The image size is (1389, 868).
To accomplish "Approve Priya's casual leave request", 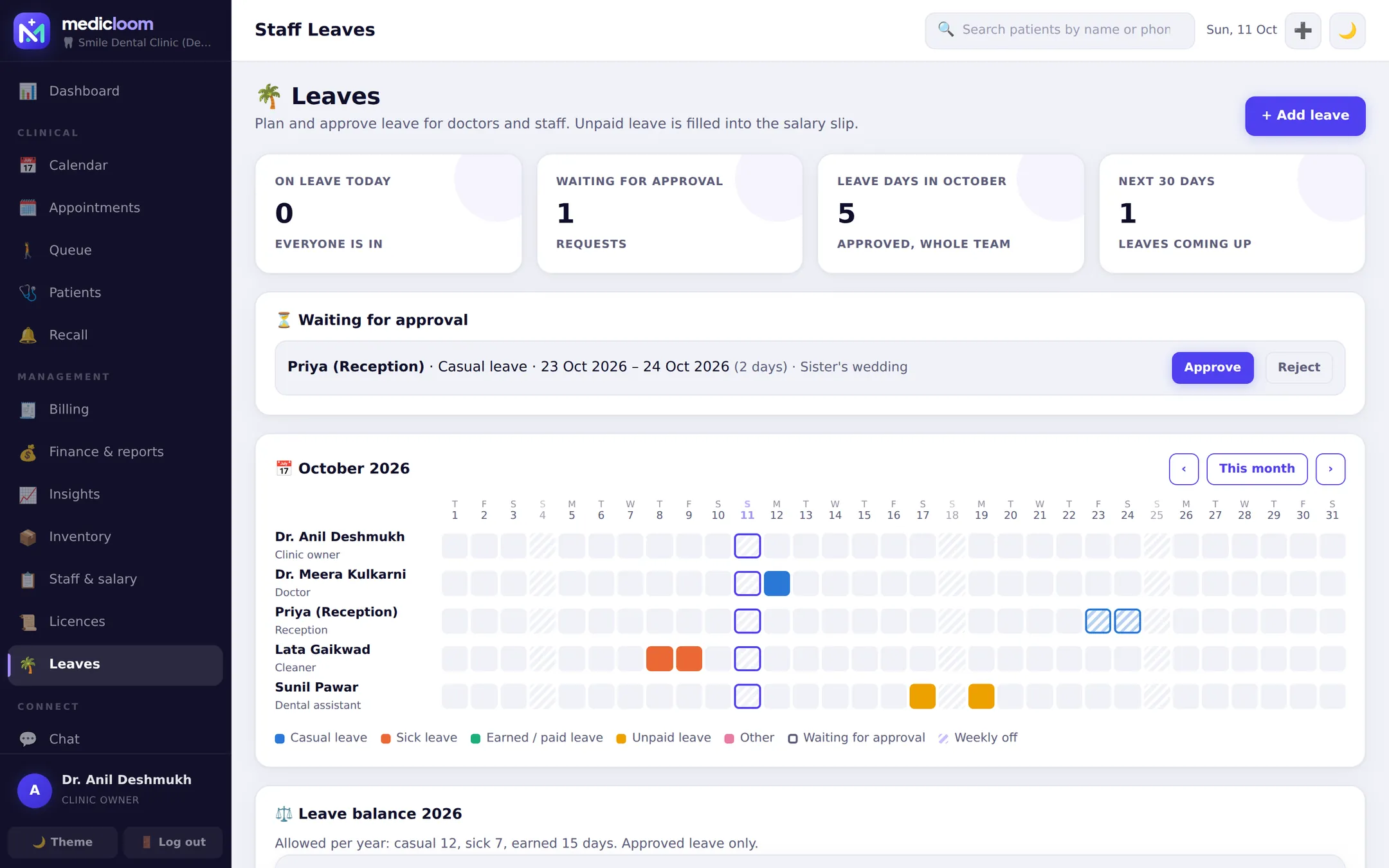I will pos(1212,367).
